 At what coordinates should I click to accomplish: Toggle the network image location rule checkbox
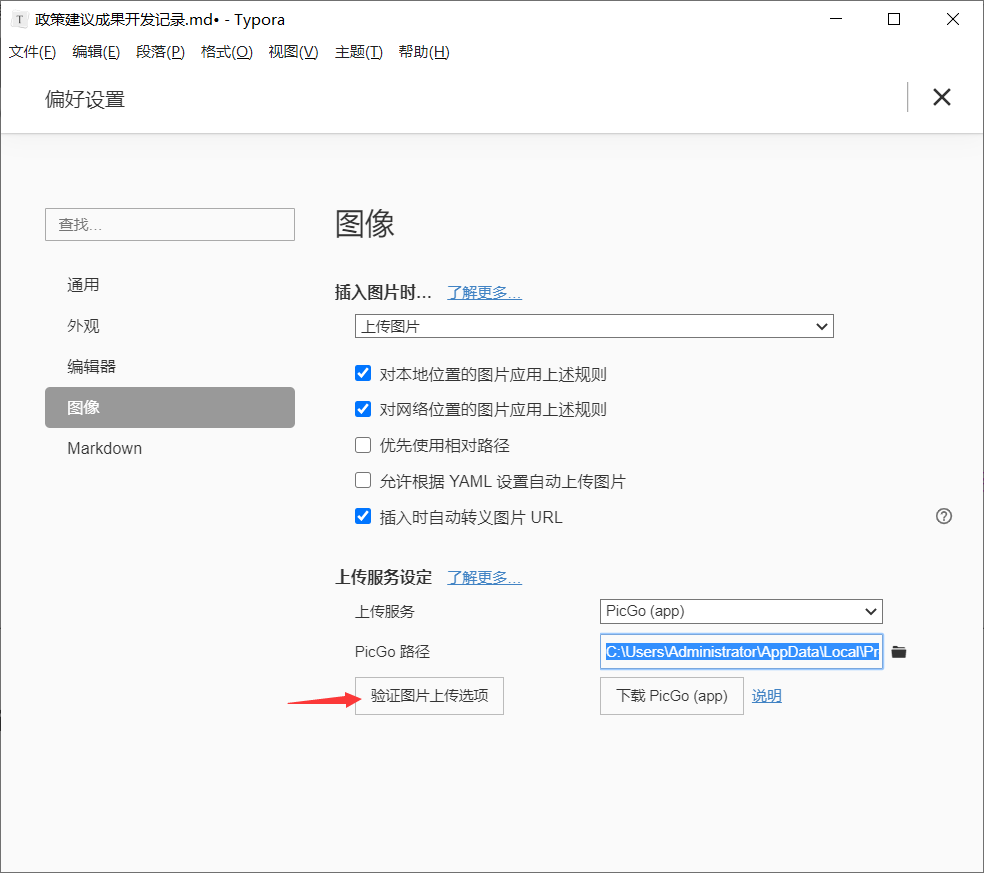(363, 409)
